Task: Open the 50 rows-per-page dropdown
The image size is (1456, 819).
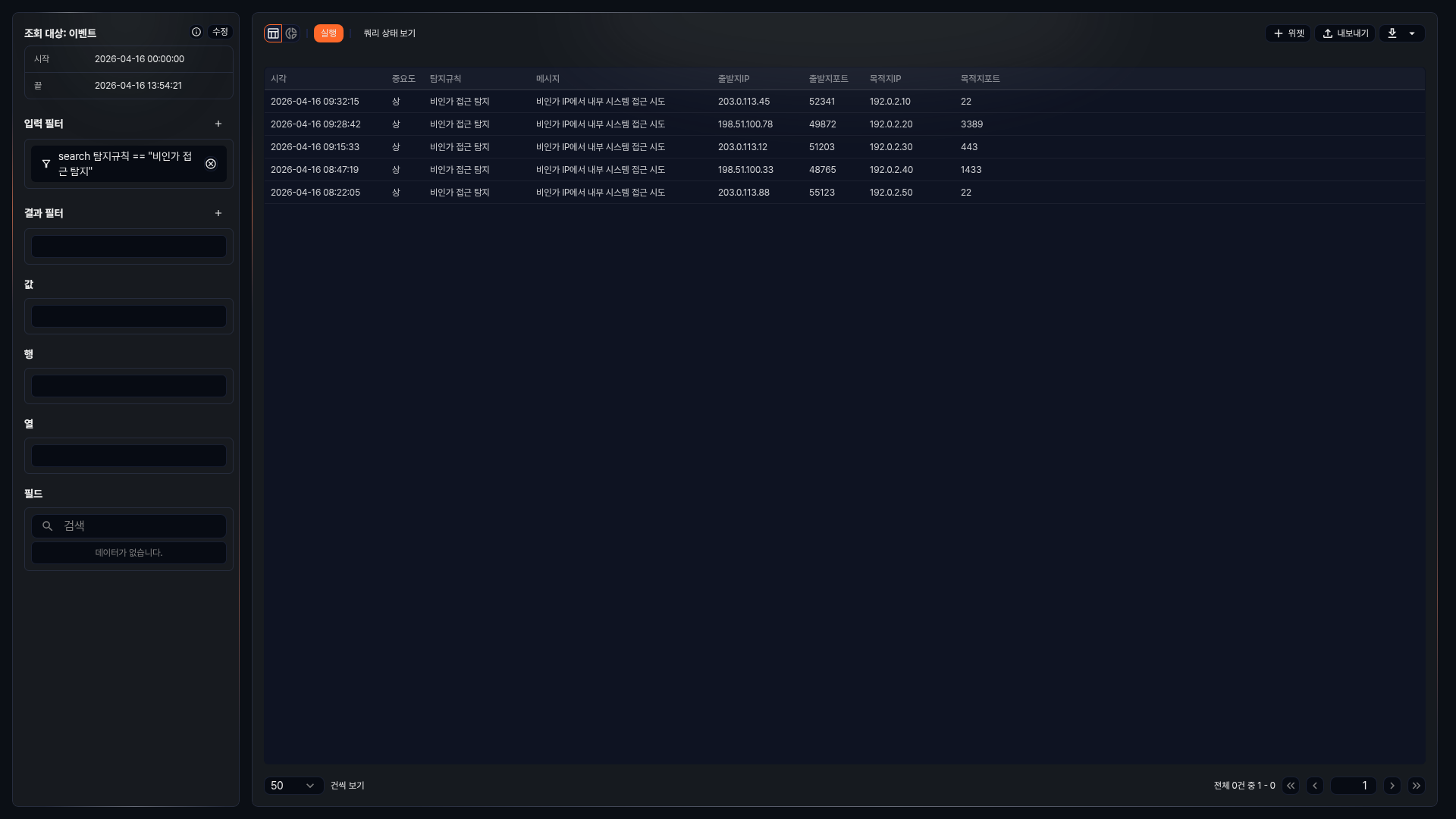Action: [x=293, y=786]
